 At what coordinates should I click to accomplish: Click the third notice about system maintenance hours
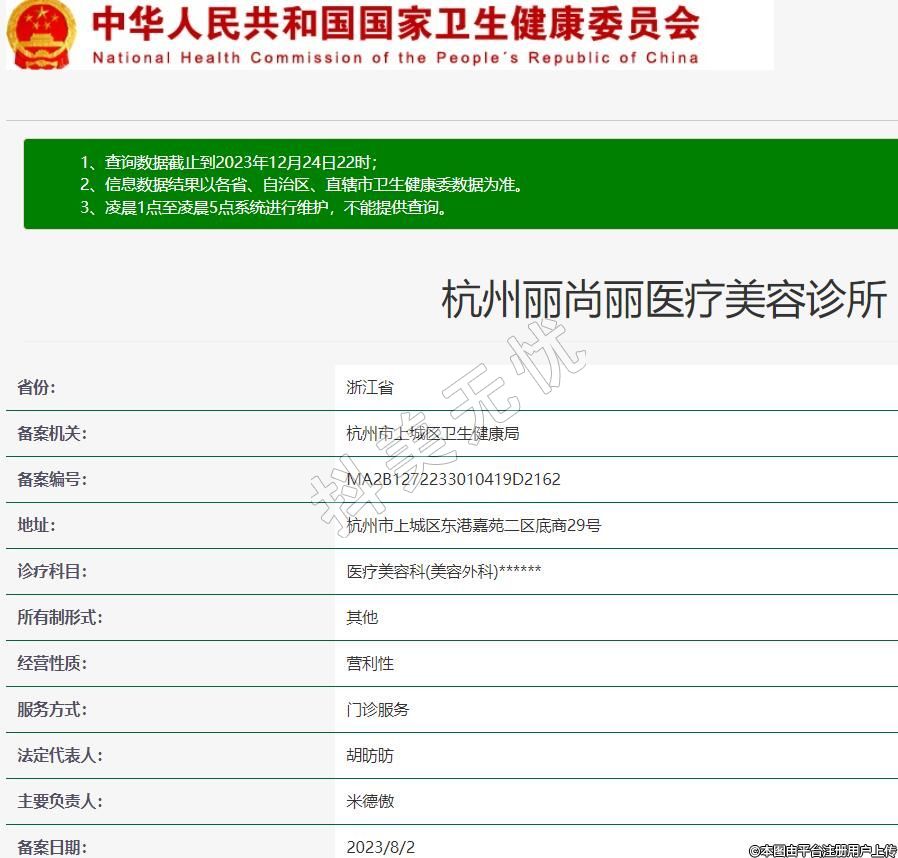[x=264, y=208]
